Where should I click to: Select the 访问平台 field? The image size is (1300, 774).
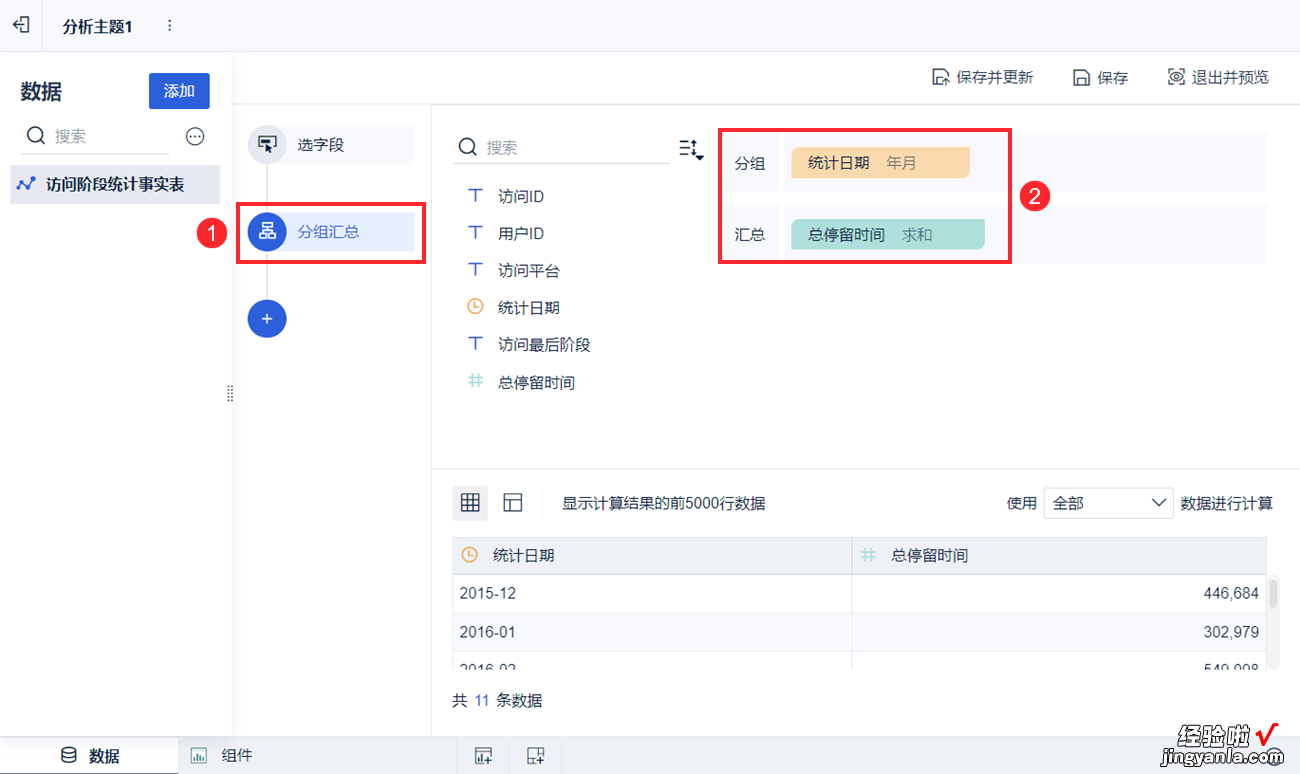(528, 271)
